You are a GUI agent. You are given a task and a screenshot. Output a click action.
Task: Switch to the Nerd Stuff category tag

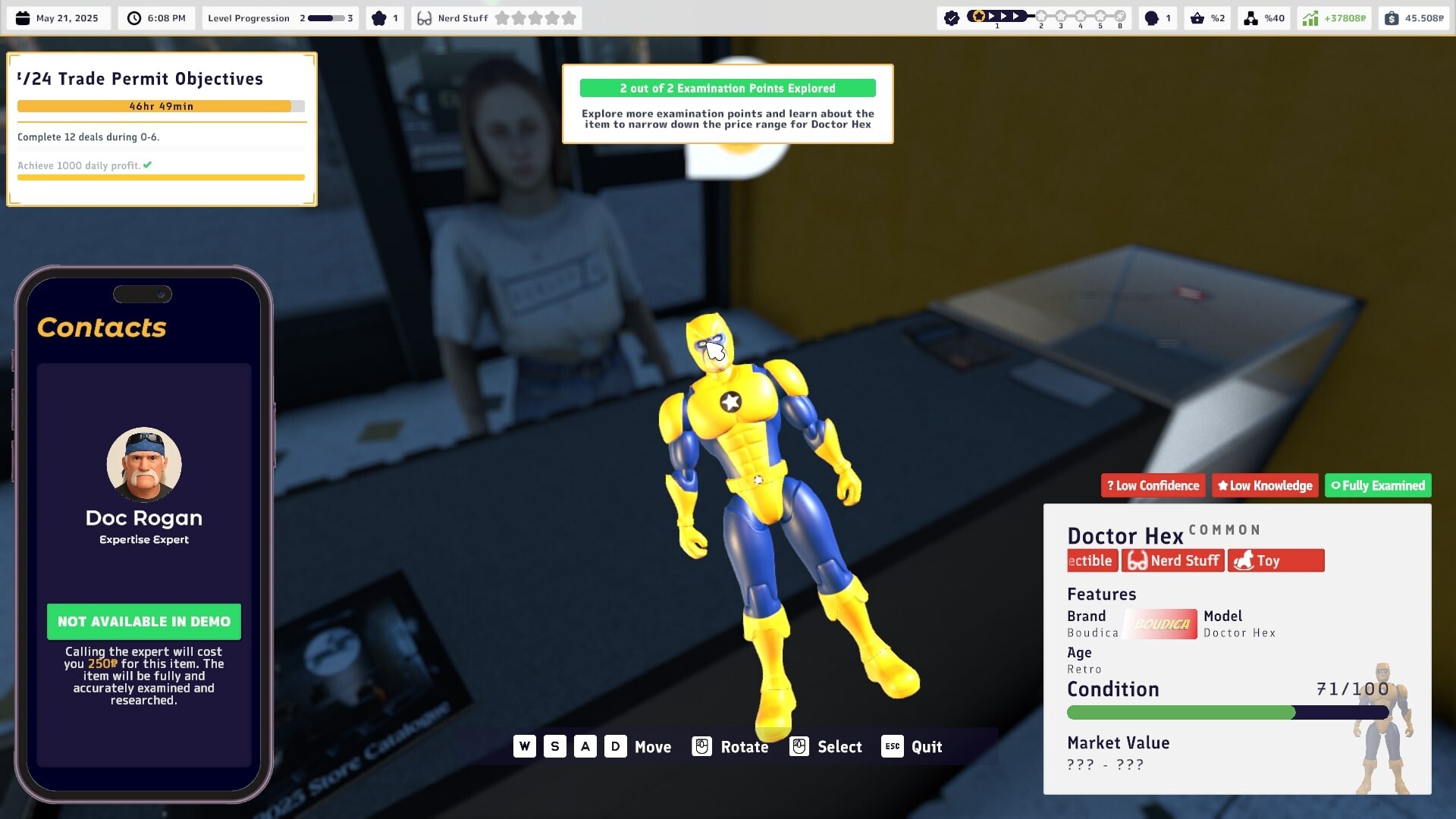pyautogui.click(x=1172, y=560)
